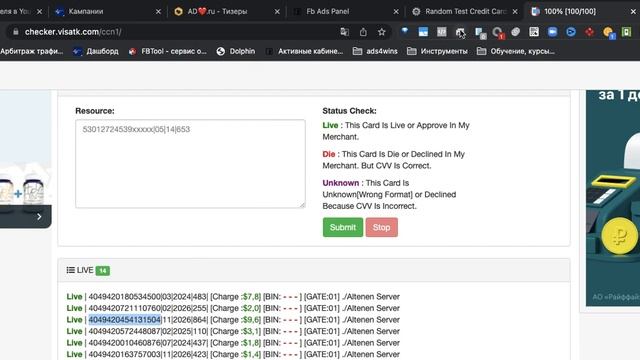Click the share icon in the address bar
Viewport: 640px width, 360px height.
(363, 32)
